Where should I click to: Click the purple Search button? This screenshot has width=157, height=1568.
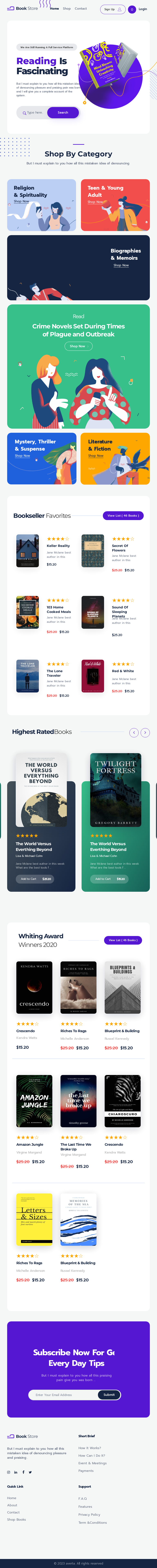(63, 113)
